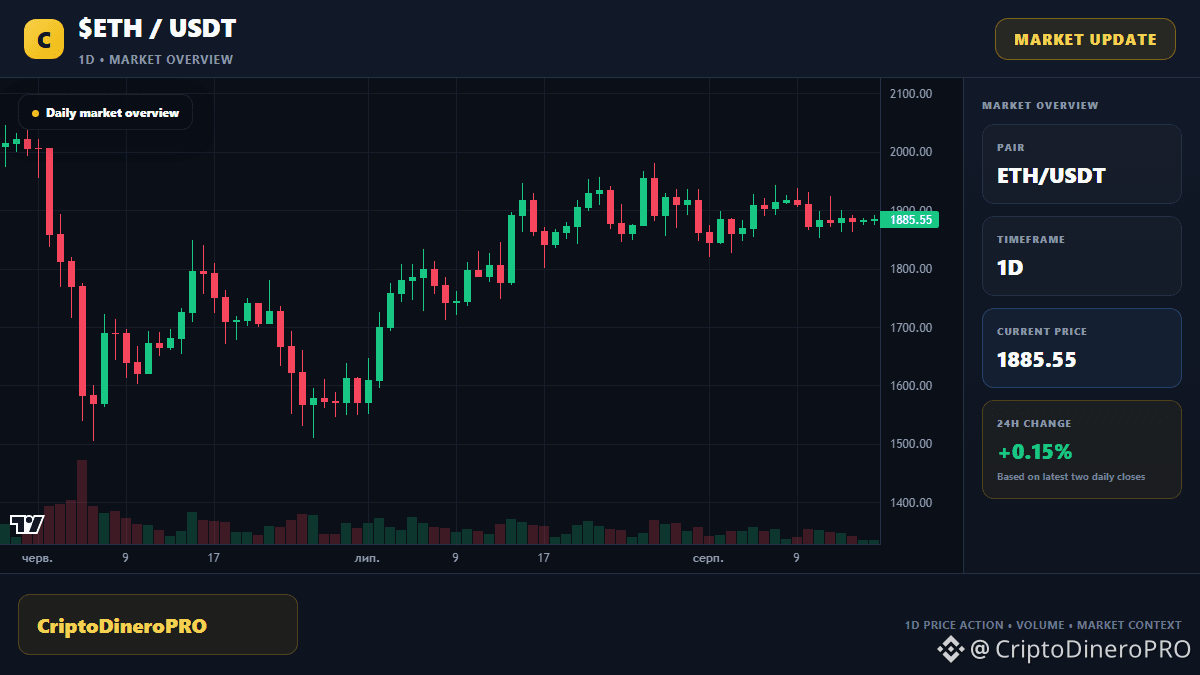The image size is (1200, 675).
Task: Click the 2000.00 price axis label
Action: 910,152
